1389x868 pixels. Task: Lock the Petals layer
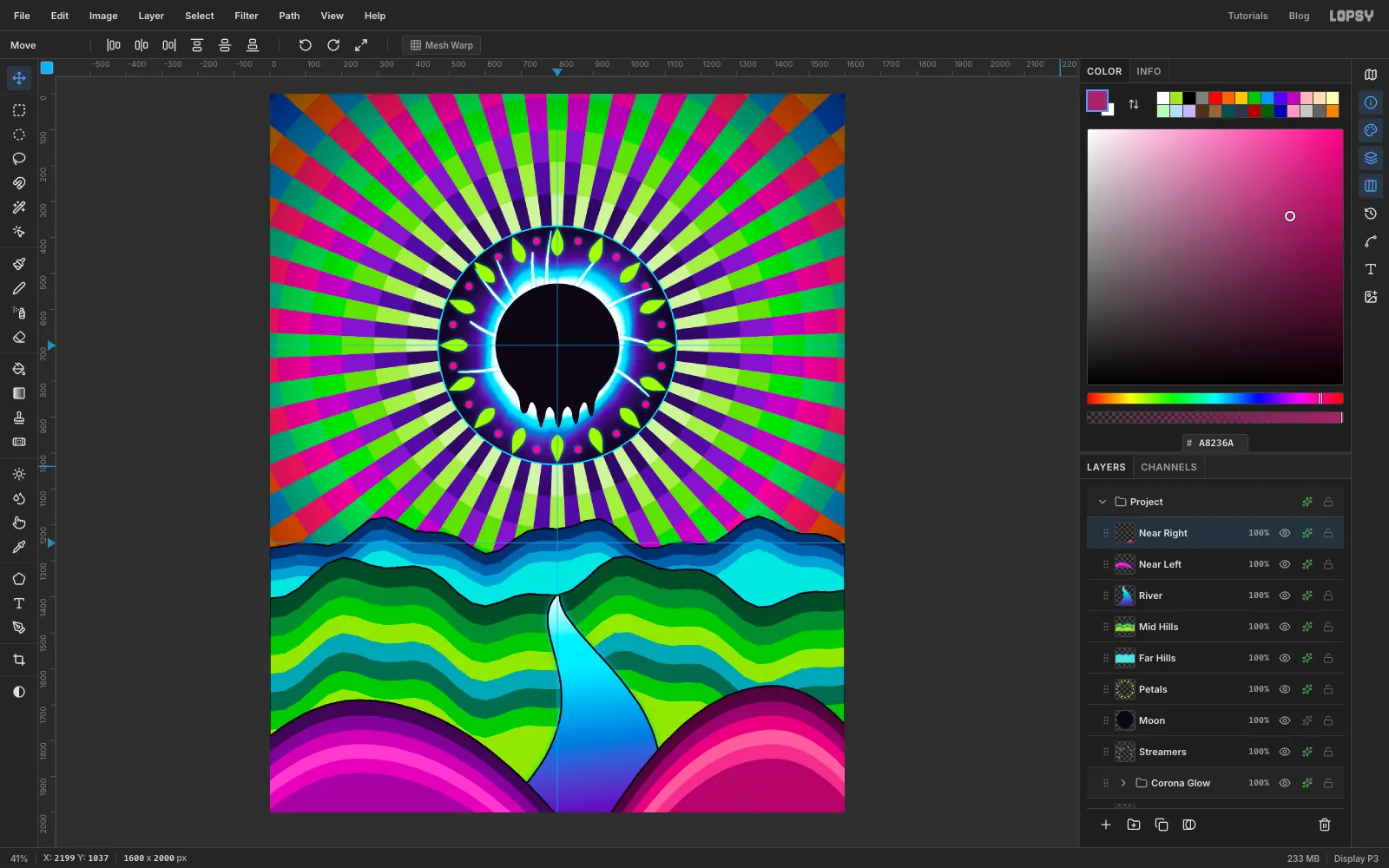(1328, 689)
